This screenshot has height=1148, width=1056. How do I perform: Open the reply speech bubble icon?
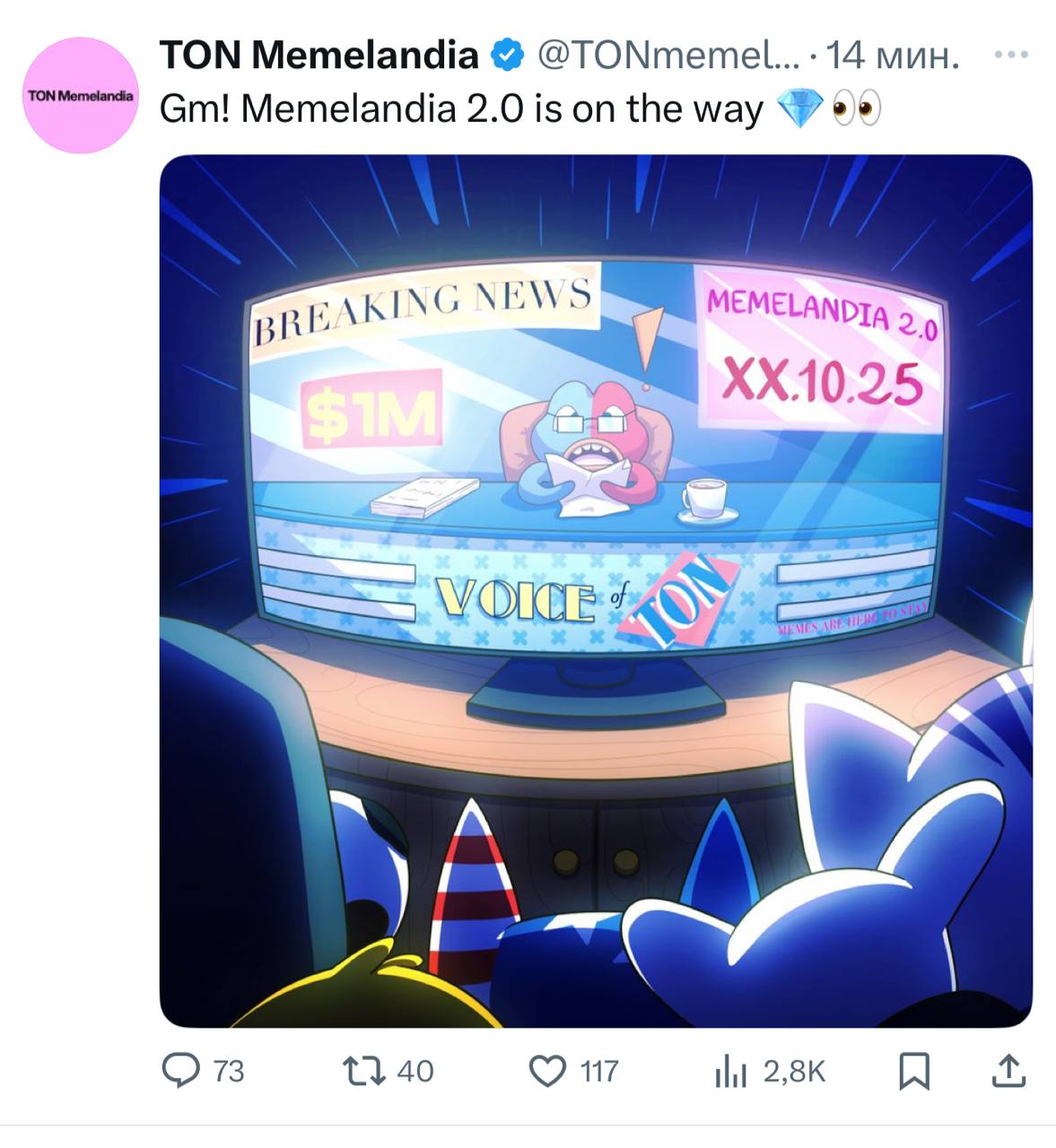[180, 1070]
